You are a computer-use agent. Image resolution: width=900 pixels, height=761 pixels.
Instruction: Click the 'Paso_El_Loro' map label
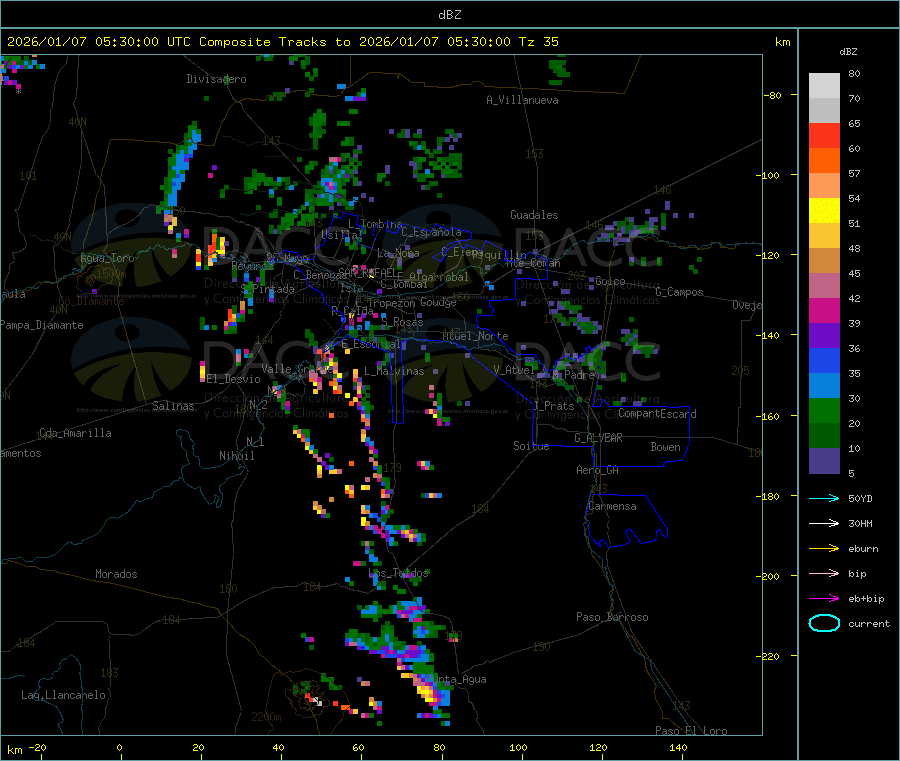pyautogui.click(x=691, y=731)
